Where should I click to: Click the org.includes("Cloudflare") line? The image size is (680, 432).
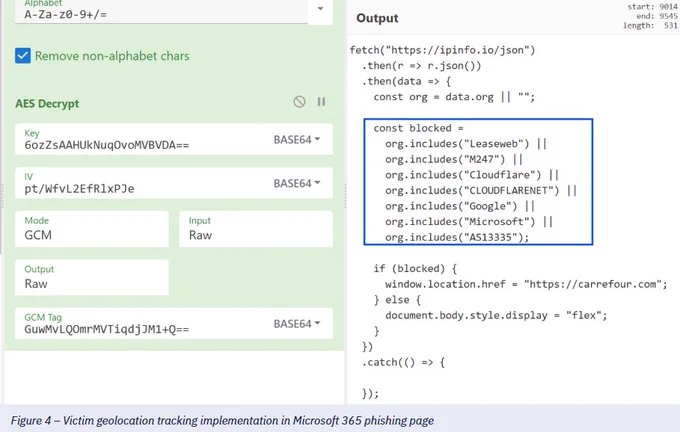(x=472, y=175)
